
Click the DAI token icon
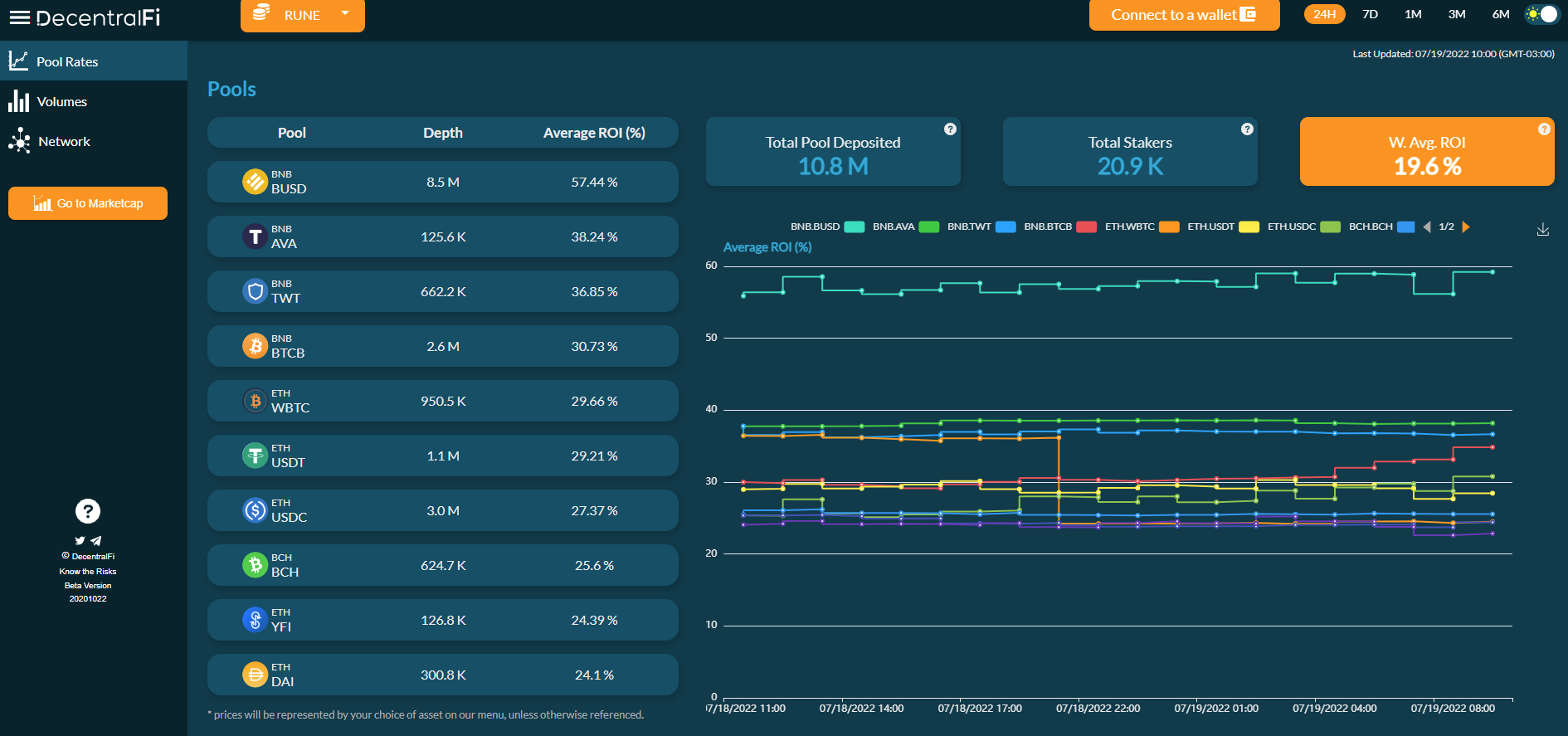[x=255, y=675]
